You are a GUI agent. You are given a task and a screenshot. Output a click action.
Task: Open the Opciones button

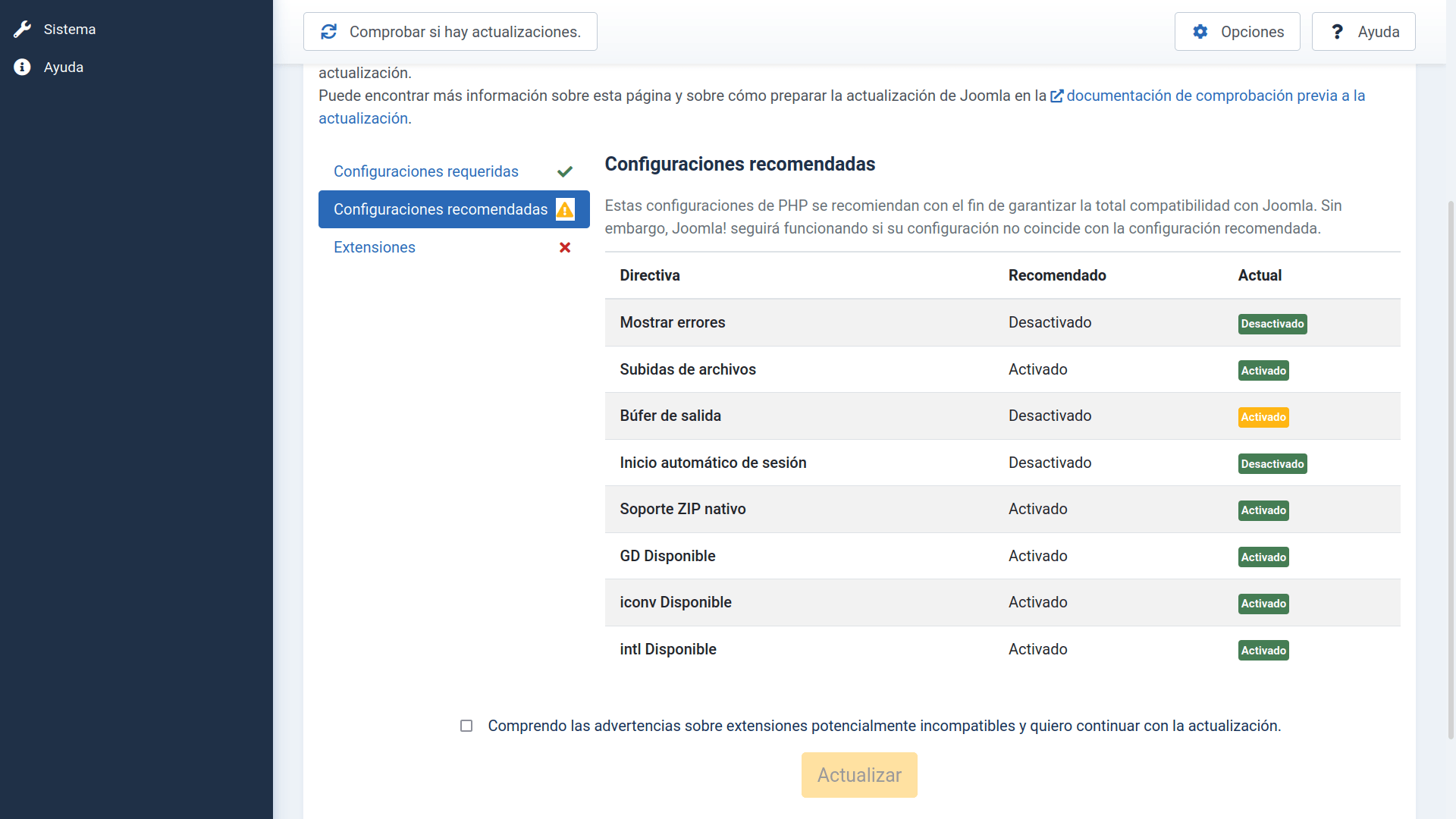pyautogui.click(x=1238, y=32)
